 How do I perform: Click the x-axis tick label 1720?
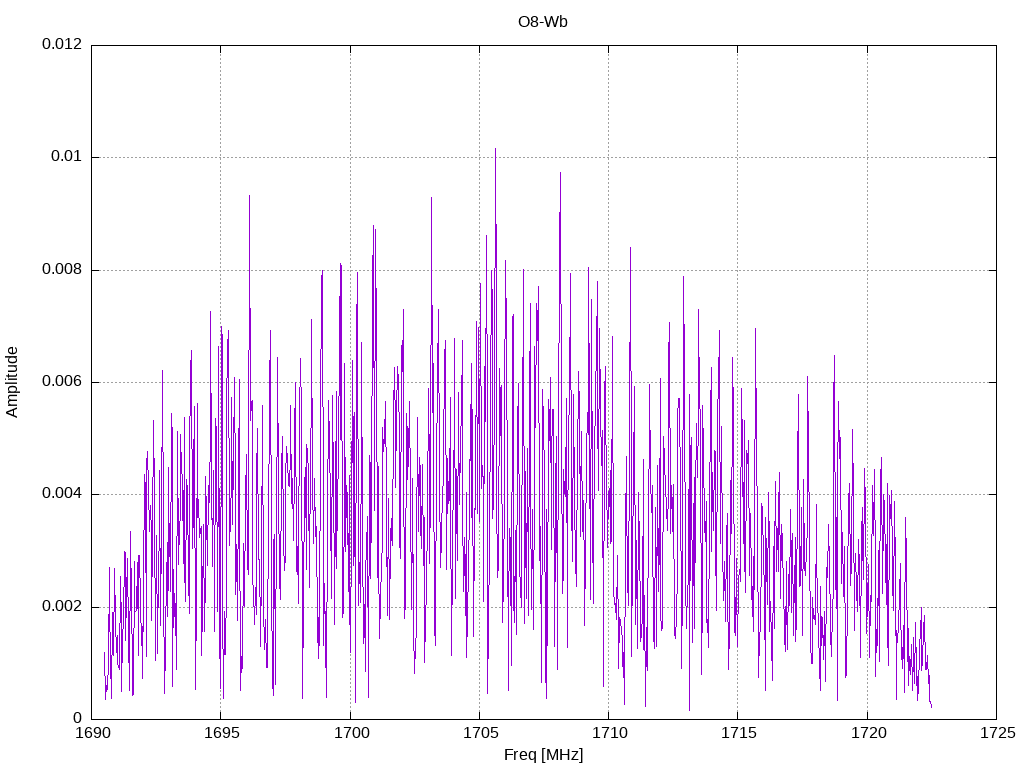pyautogui.click(x=869, y=733)
